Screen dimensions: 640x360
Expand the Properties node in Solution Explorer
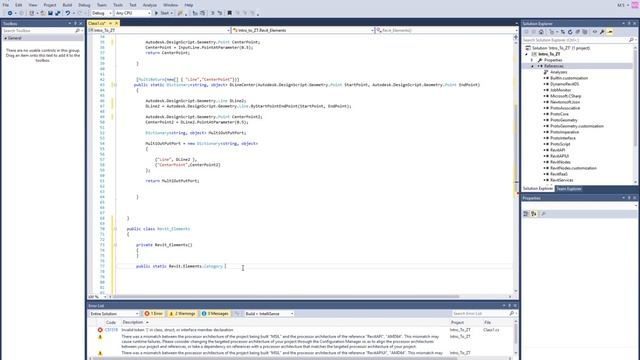click(532, 60)
